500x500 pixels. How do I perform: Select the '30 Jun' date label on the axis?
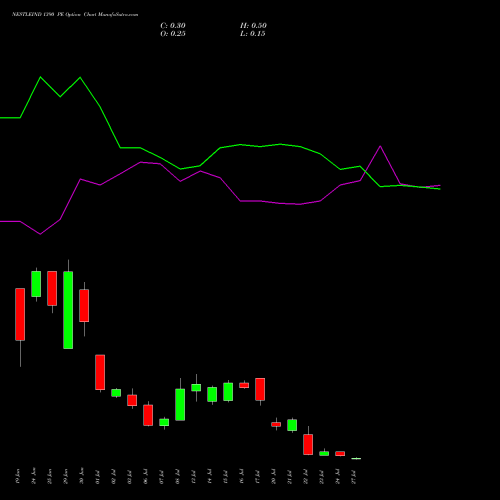(82, 476)
